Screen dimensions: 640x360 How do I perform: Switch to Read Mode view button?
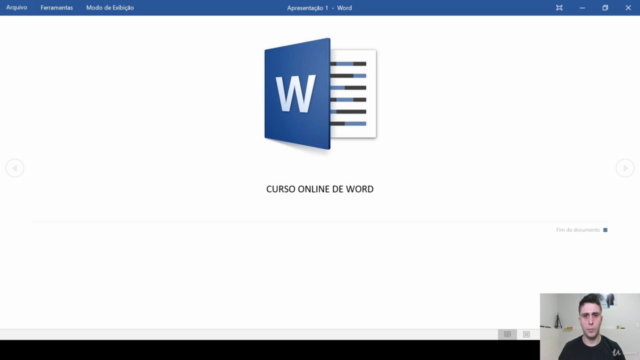[x=507, y=334]
